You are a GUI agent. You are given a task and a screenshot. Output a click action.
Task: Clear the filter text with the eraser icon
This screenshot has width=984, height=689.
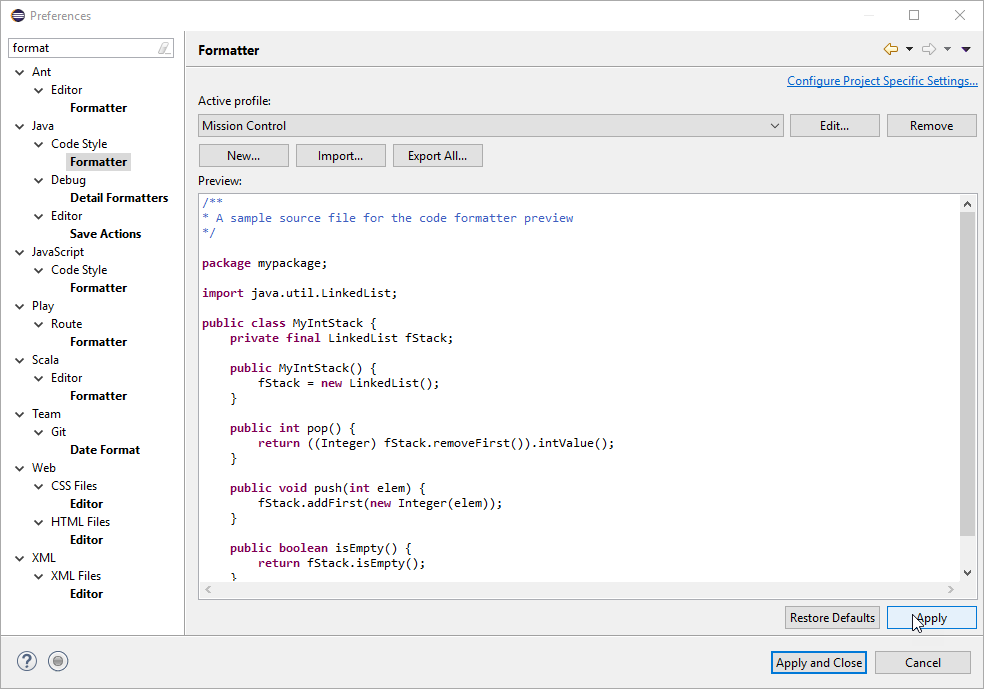(164, 48)
